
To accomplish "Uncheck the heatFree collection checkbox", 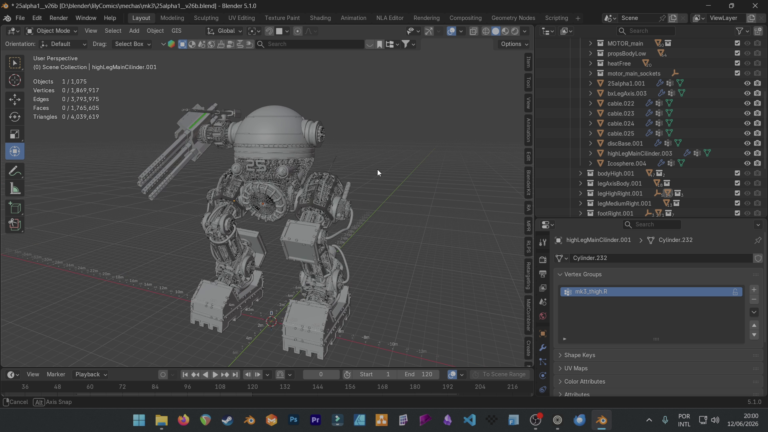I will pos(737,63).
